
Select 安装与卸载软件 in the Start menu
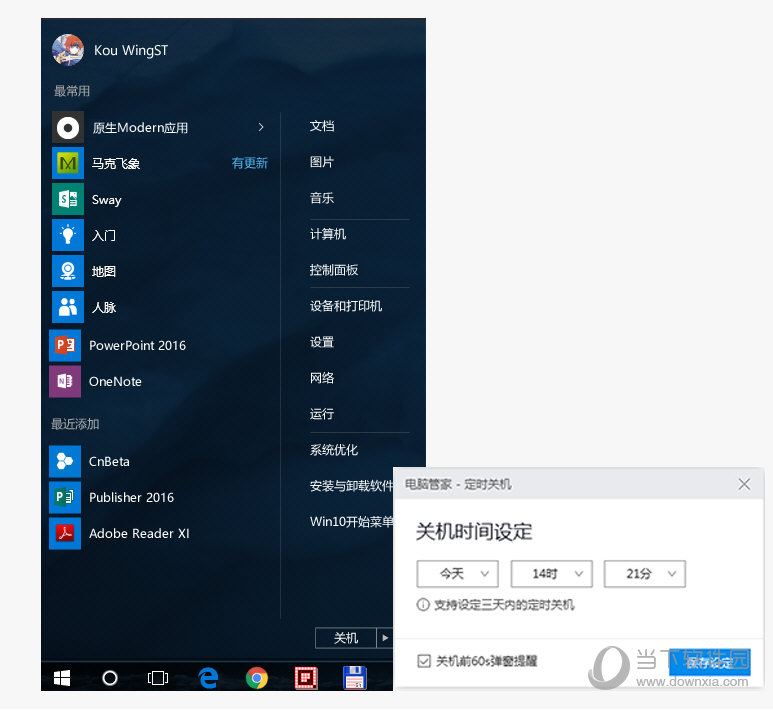tap(351, 486)
